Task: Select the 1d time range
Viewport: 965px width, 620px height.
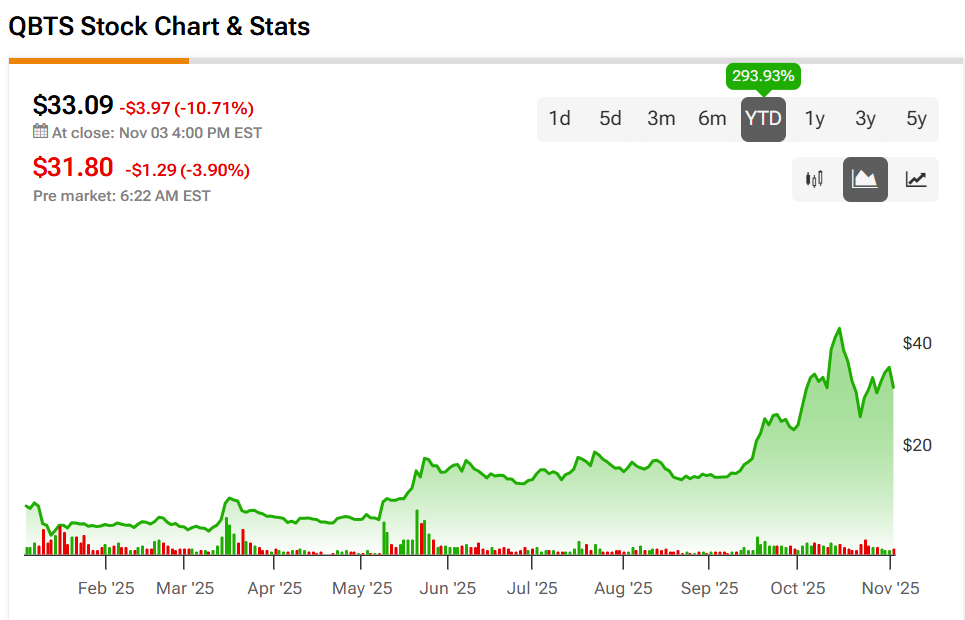Action: [560, 119]
